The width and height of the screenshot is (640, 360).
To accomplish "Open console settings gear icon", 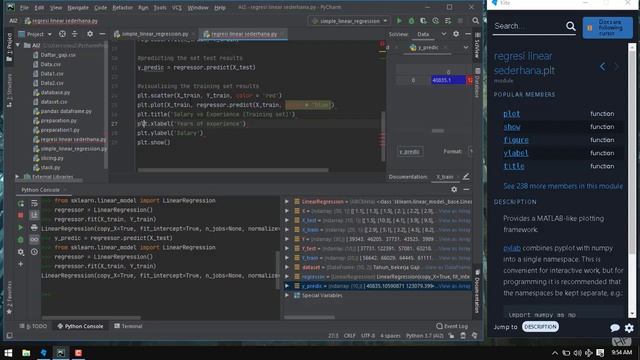I will point(21,252).
